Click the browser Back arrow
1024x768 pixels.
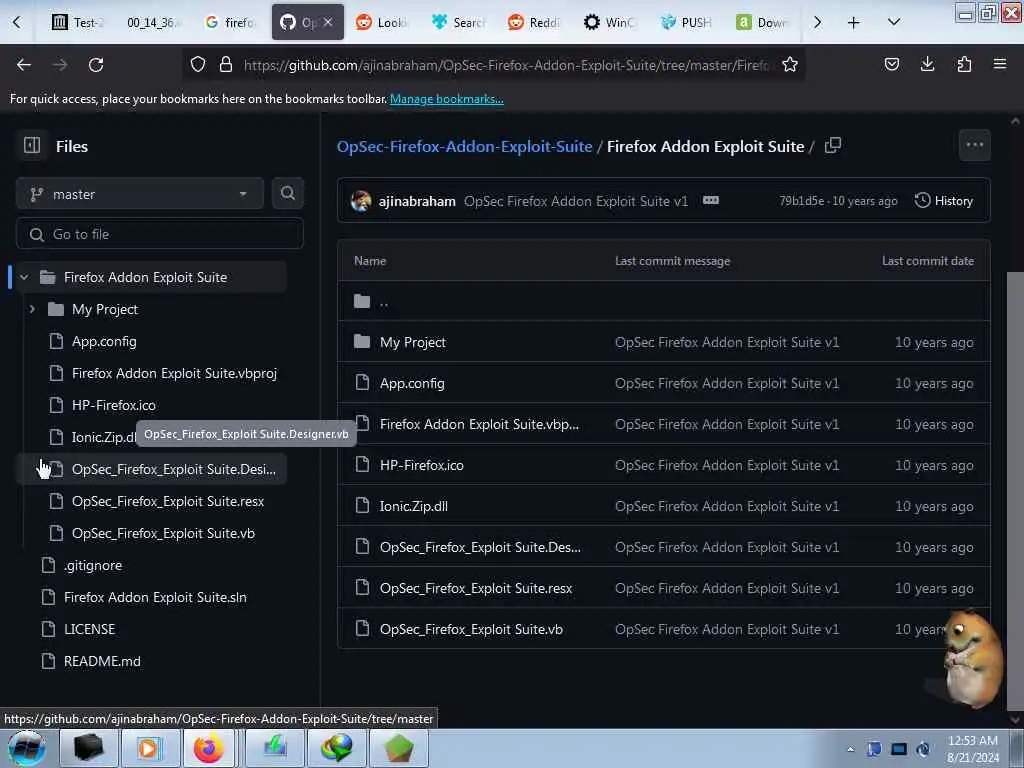pyautogui.click(x=24, y=65)
